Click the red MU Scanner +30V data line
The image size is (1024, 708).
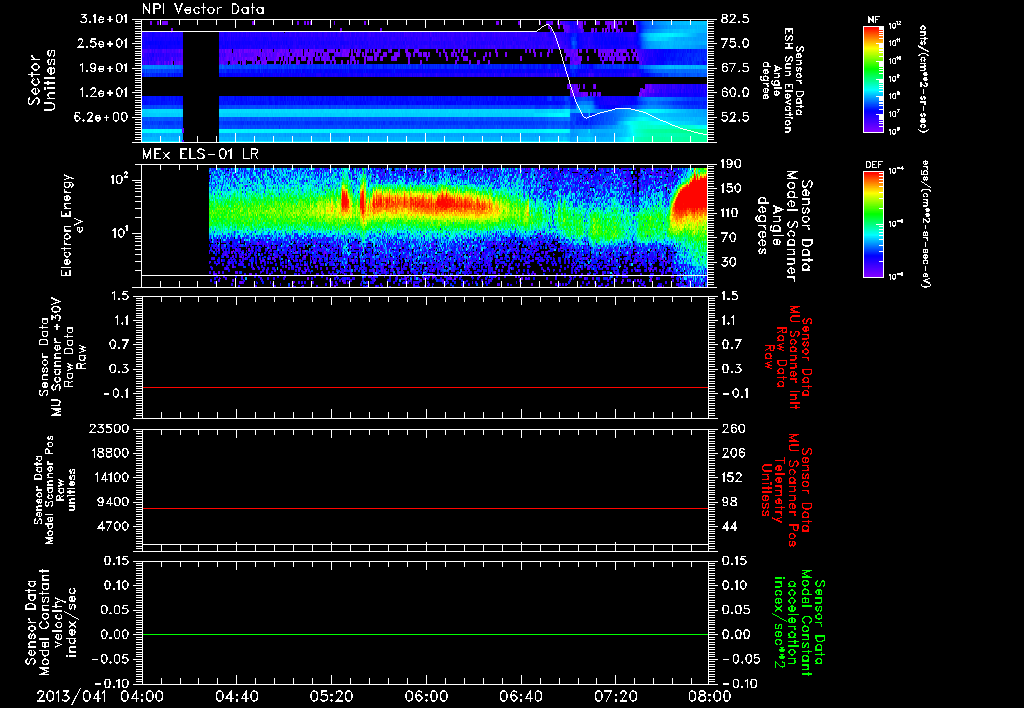425,387
